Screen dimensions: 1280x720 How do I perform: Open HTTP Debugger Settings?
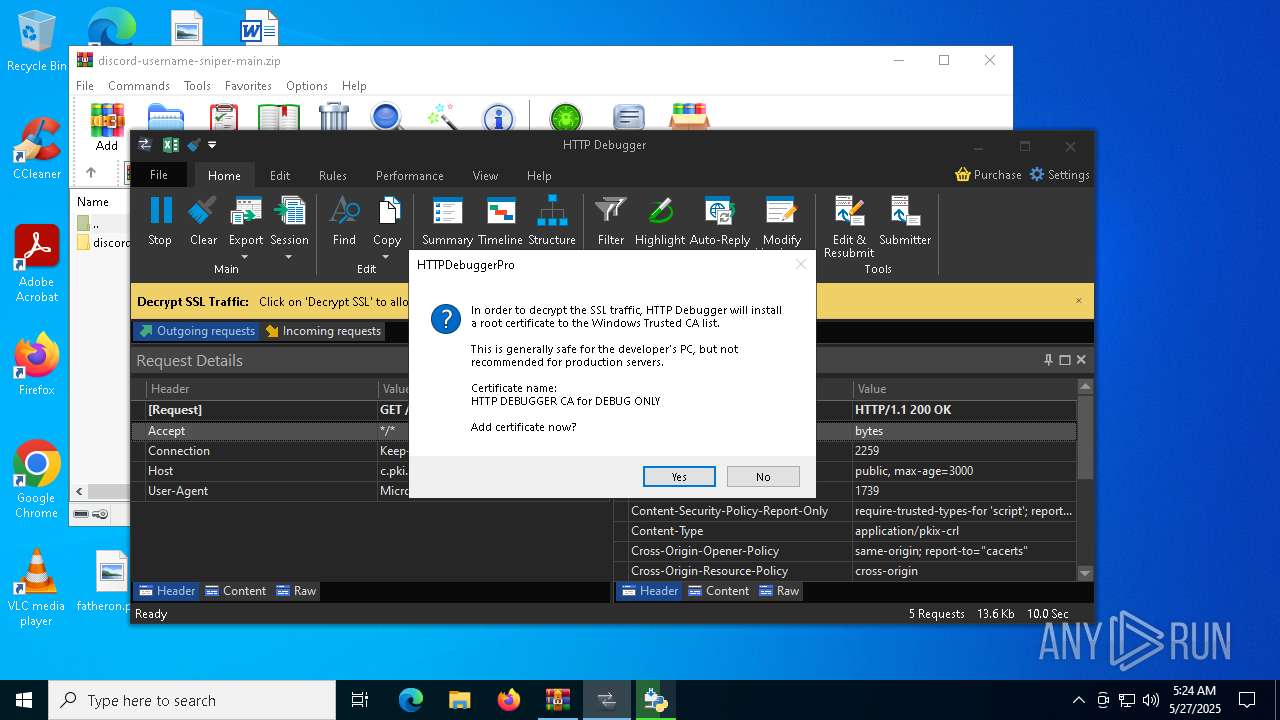(x=1059, y=174)
